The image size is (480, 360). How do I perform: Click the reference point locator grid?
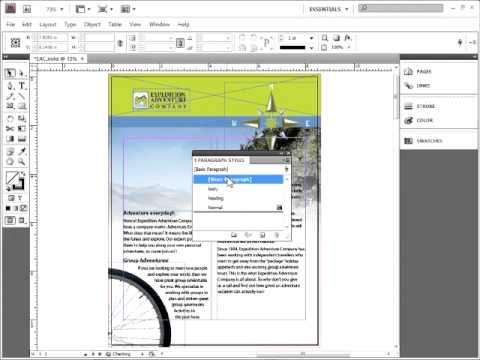[15, 43]
